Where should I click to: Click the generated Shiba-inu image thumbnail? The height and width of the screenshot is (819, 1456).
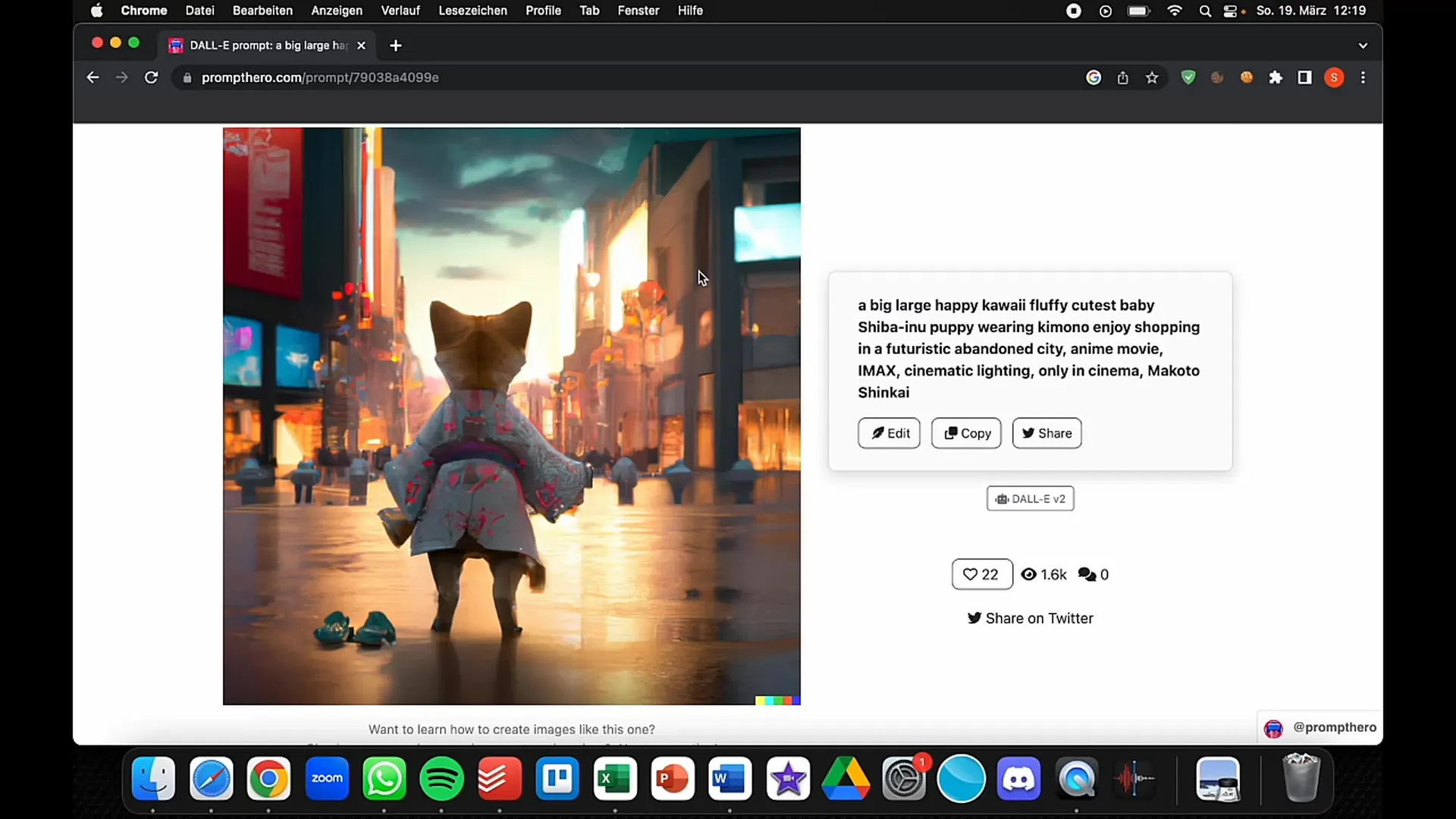click(x=511, y=416)
